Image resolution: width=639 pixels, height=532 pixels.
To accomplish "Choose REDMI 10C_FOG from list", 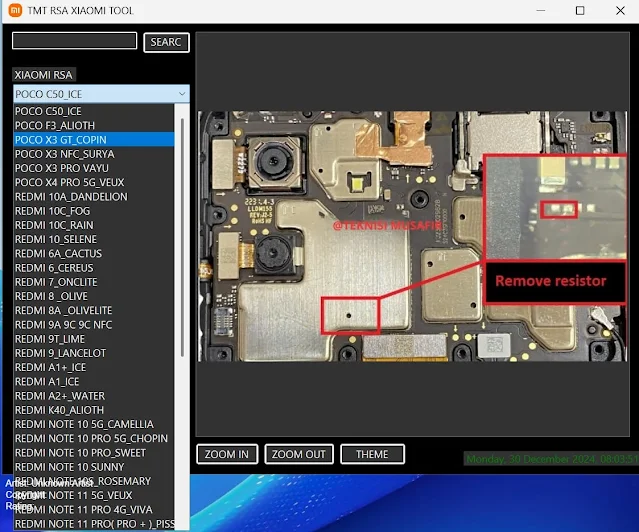I will 94,211.
